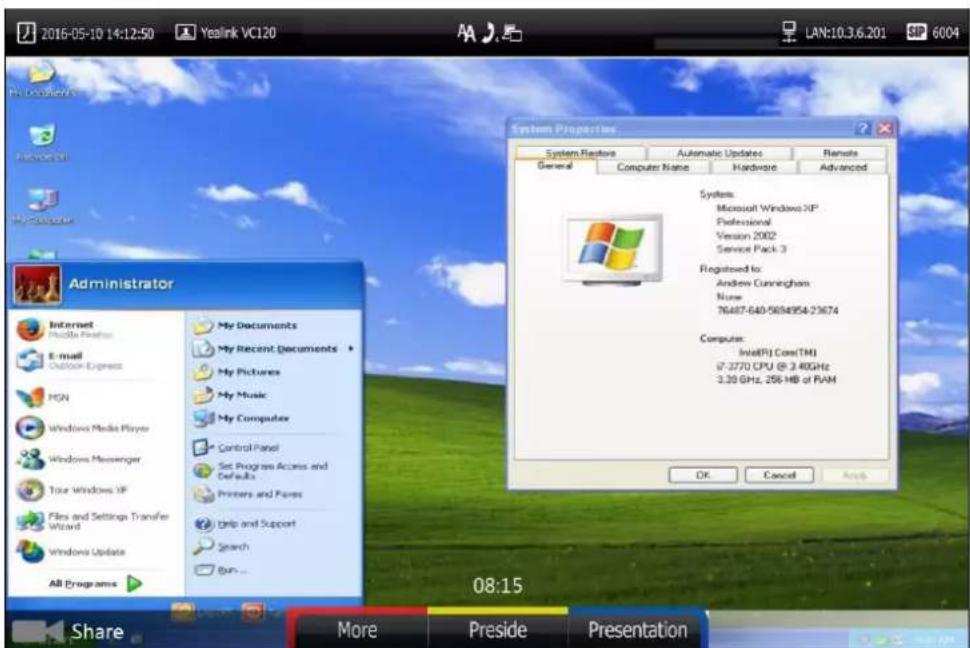
Task: Click the My Documents folder icon in Start menu
Action: [203, 326]
